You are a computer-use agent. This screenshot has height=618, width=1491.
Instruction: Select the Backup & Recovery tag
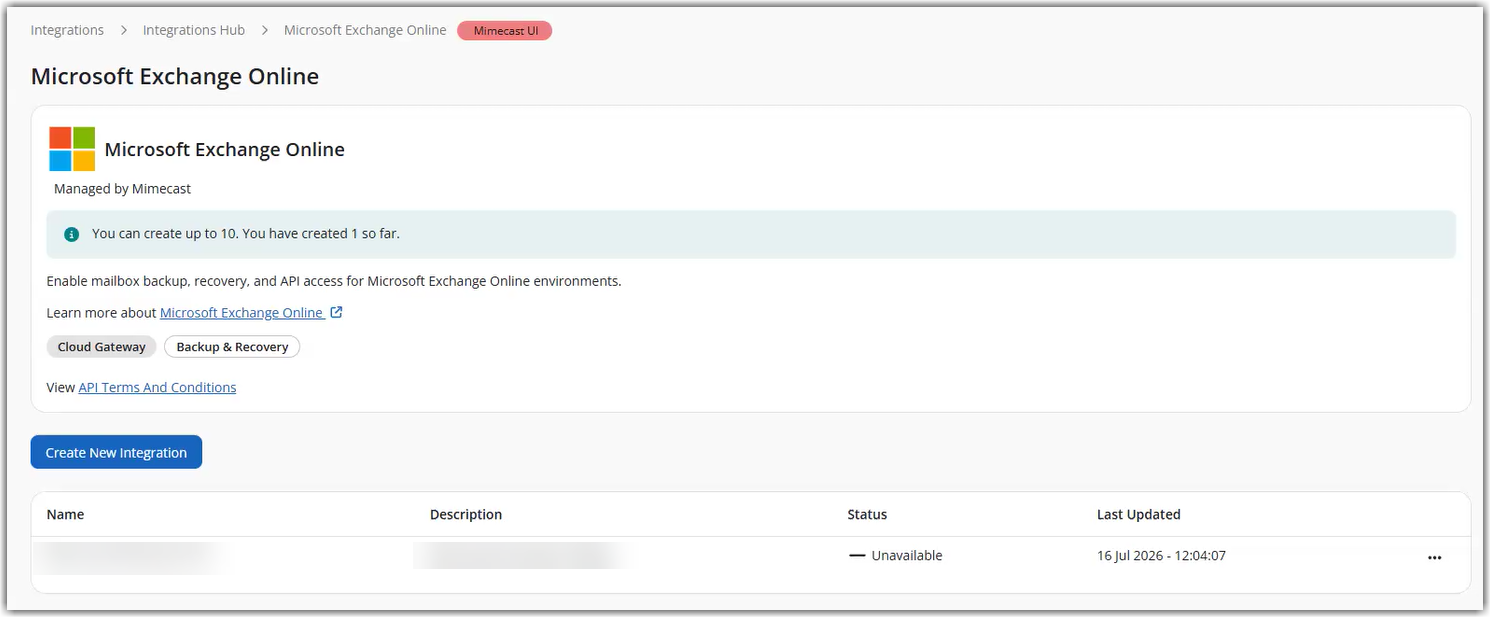232,347
